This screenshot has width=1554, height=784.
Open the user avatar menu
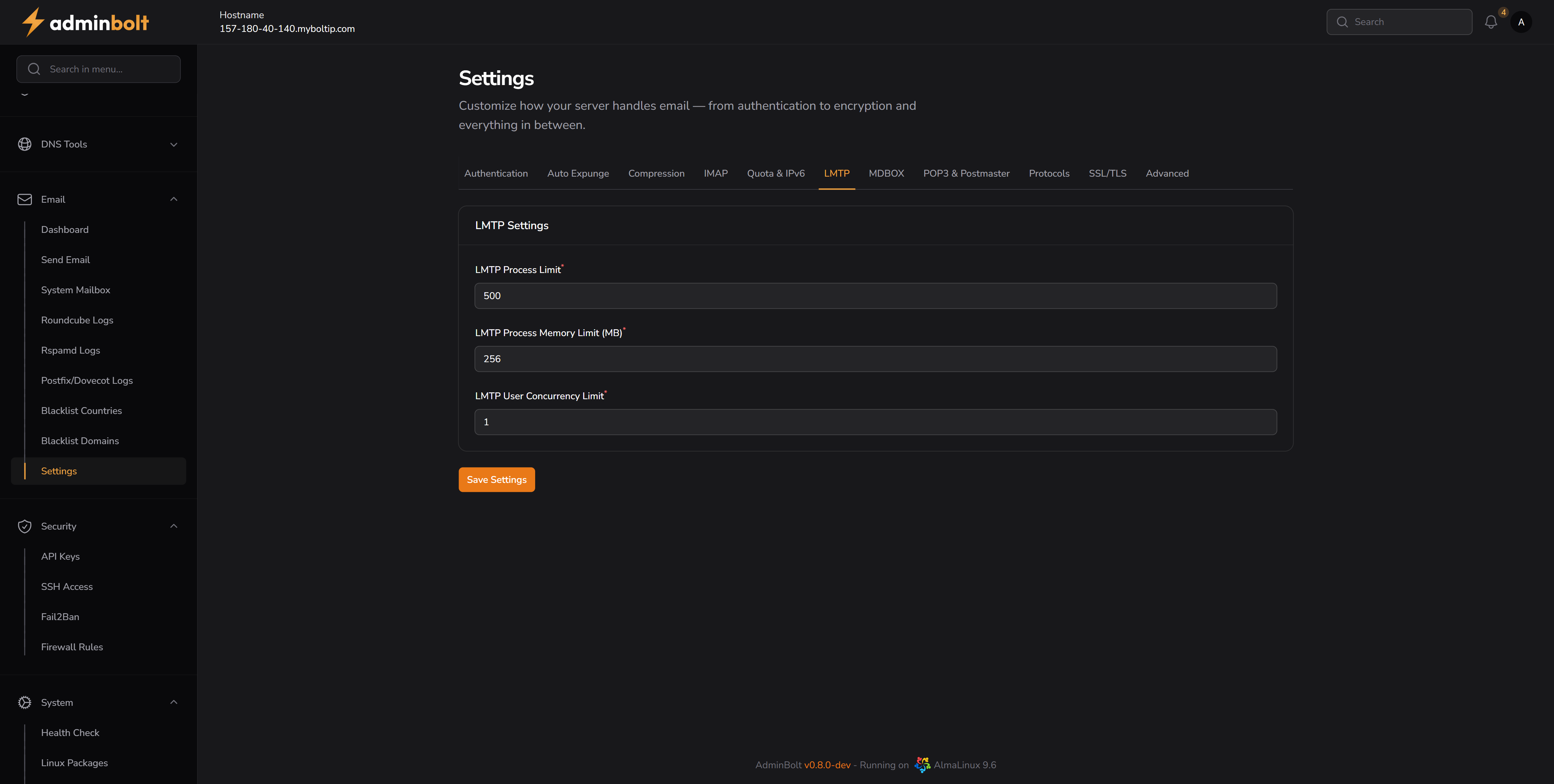pos(1521,22)
